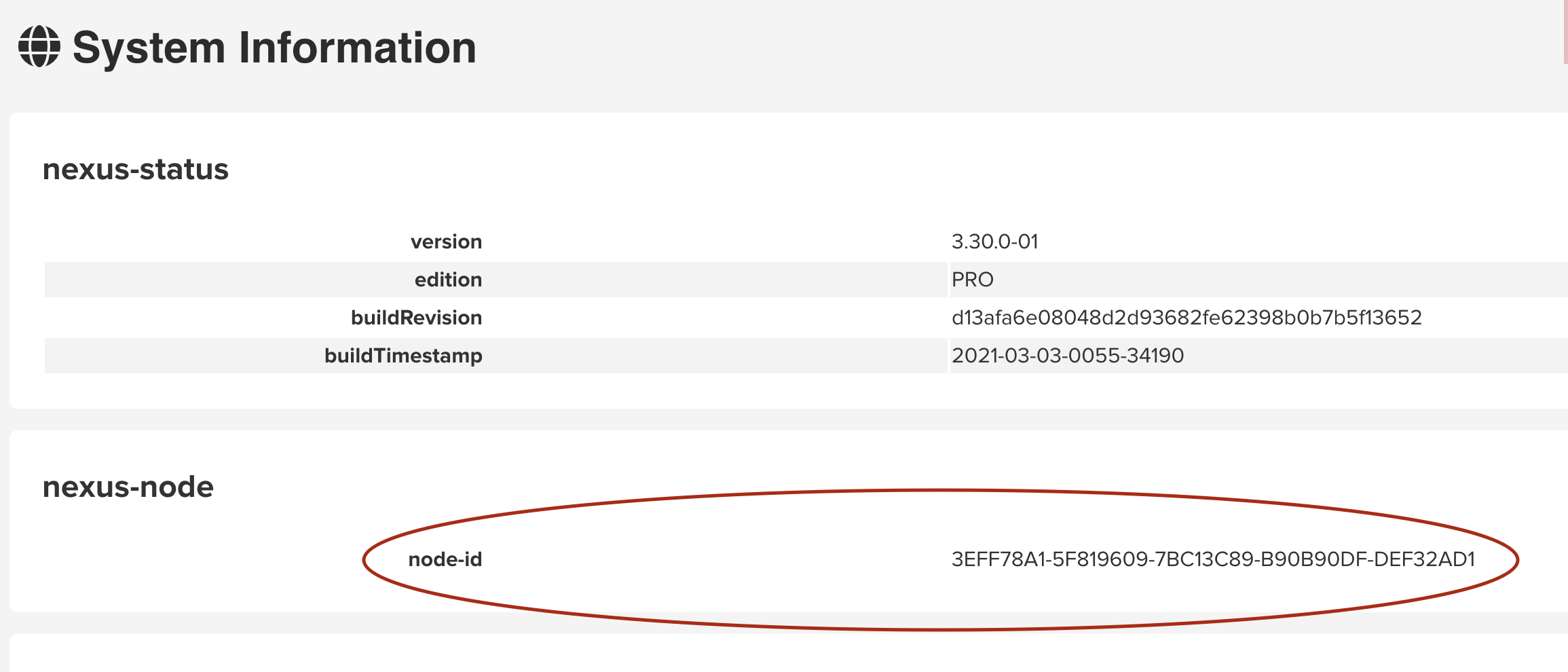
Task: Click the buildTimestamp row label
Action: click(403, 356)
